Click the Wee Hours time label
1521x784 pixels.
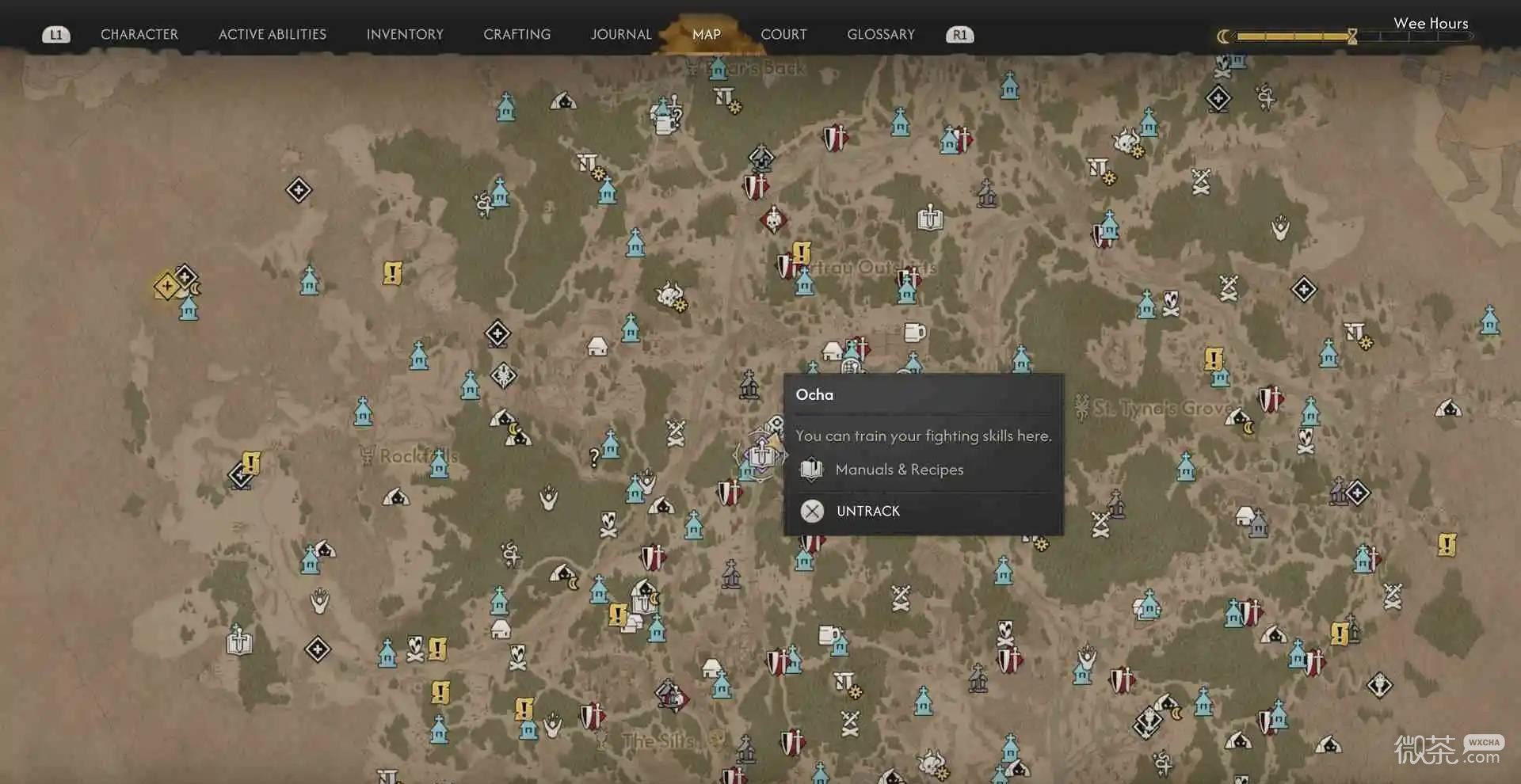(1431, 23)
